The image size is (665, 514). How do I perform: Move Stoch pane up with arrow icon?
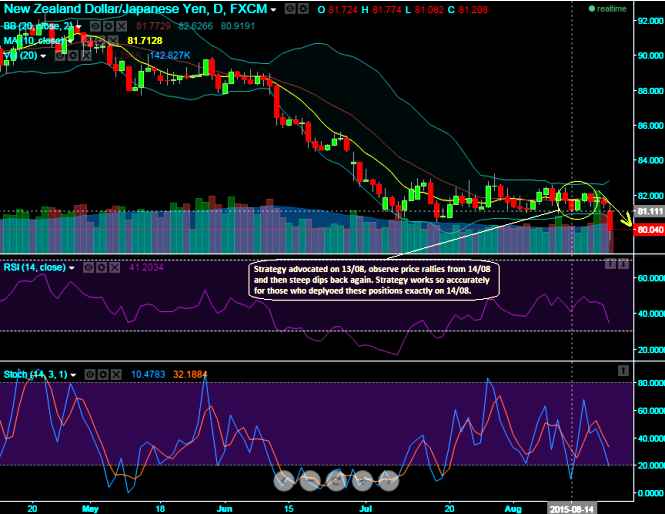pyautogui.click(x=623, y=371)
